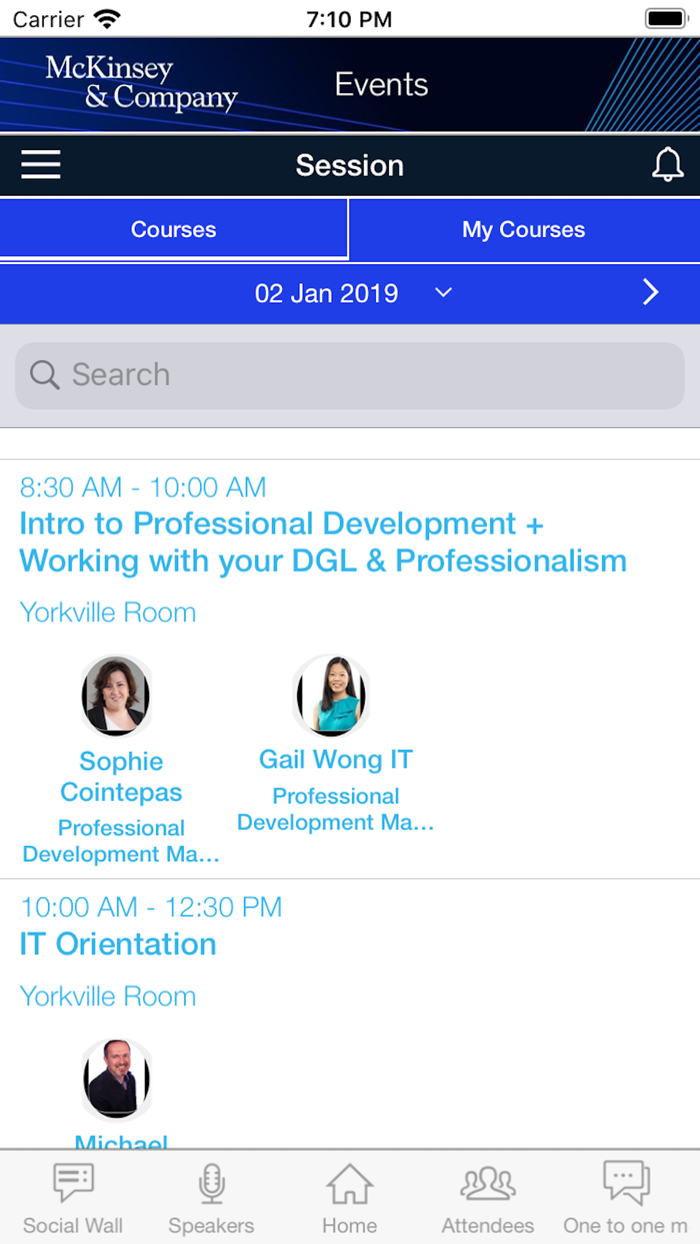Viewport: 700px width, 1244px height.
Task: View Sophie Cointepas profile photo
Action: tap(116, 696)
